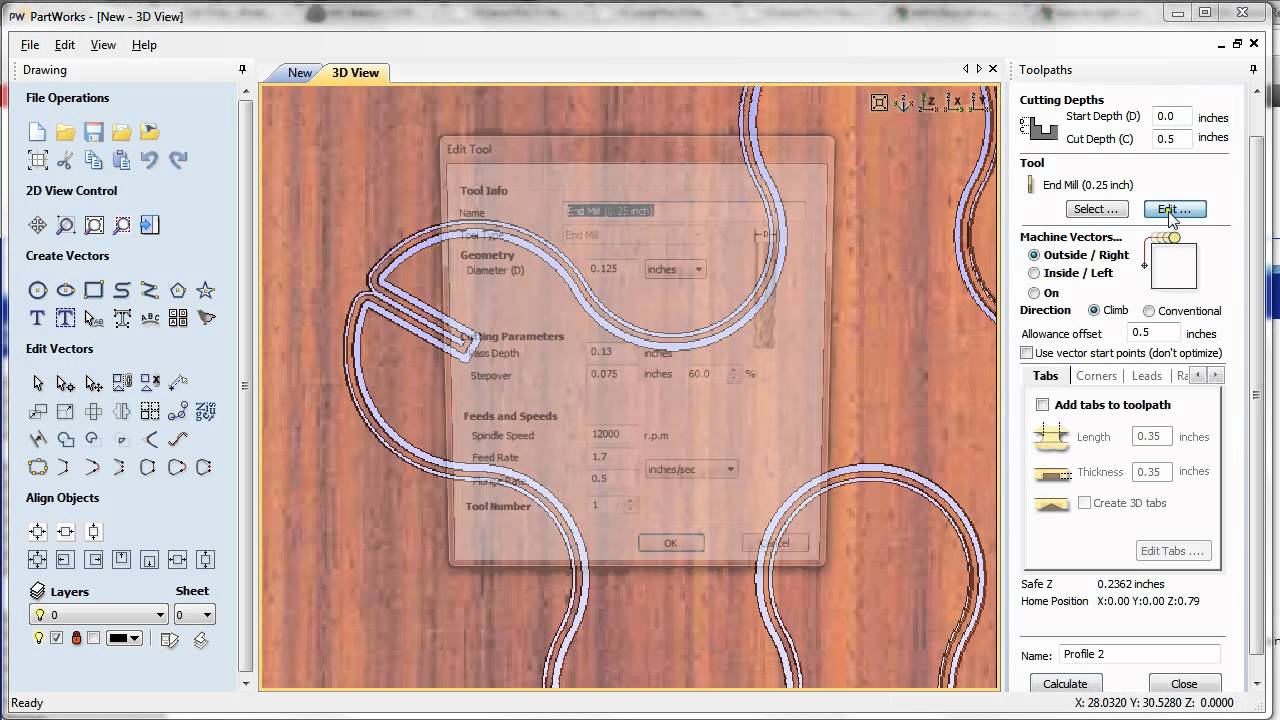
Task: Click the Paste clipboard icon
Action: (x=121, y=160)
